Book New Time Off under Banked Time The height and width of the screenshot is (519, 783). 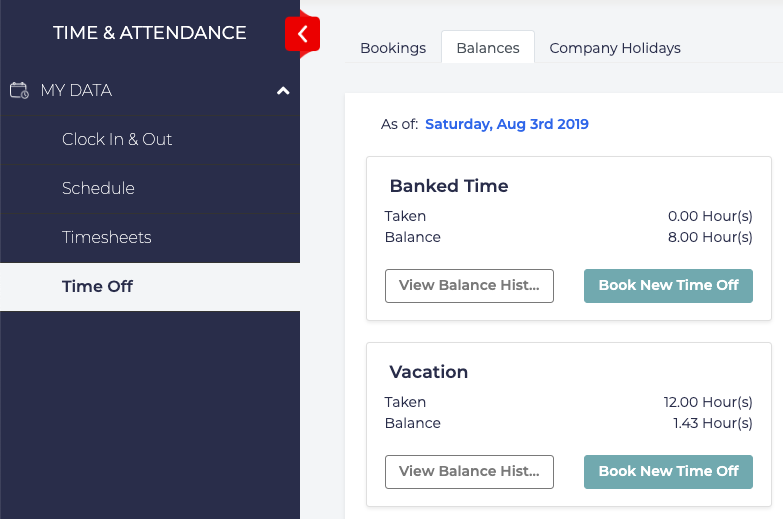point(668,285)
